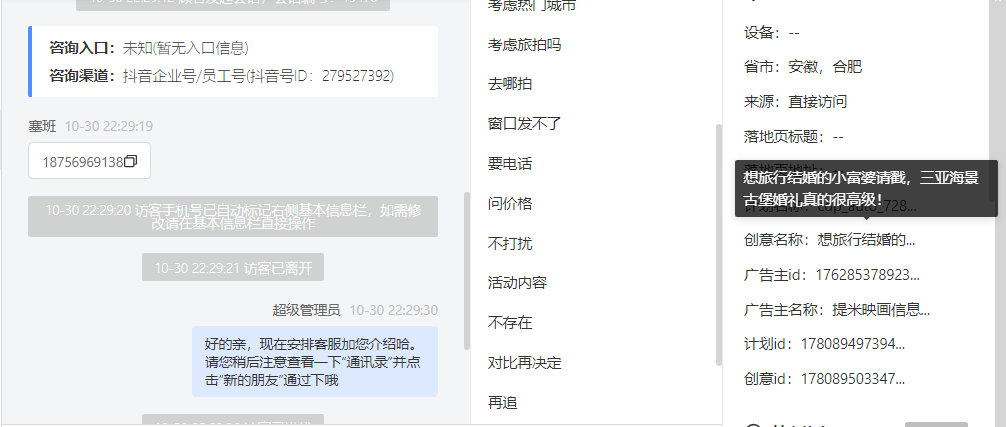Choose the 窗口发不了 quick reply
This screenshot has height=427, width=1006.
[x=525, y=124]
